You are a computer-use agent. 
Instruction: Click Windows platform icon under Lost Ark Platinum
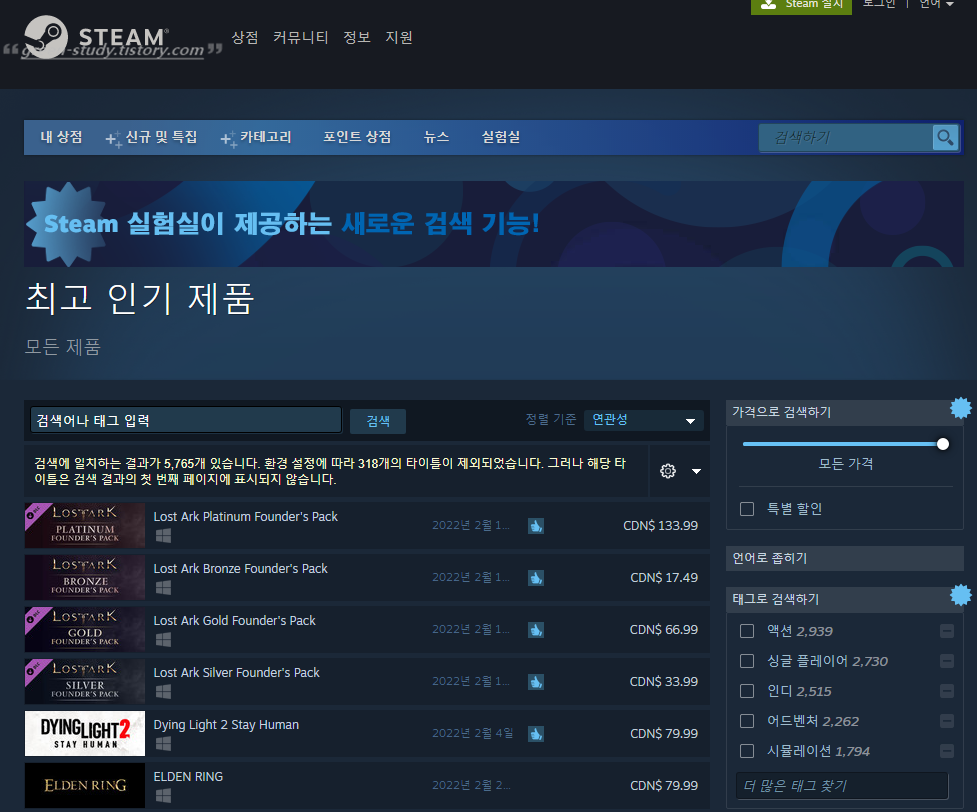tap(163, 535)
